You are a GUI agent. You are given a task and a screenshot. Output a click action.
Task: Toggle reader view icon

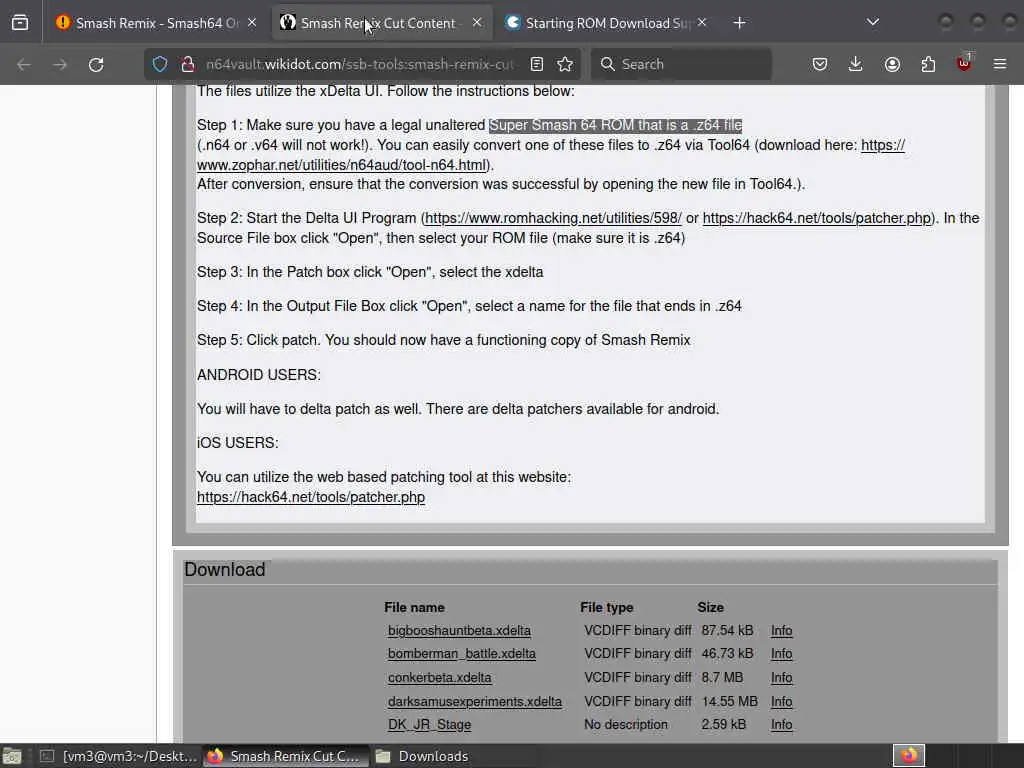(537, 64)
